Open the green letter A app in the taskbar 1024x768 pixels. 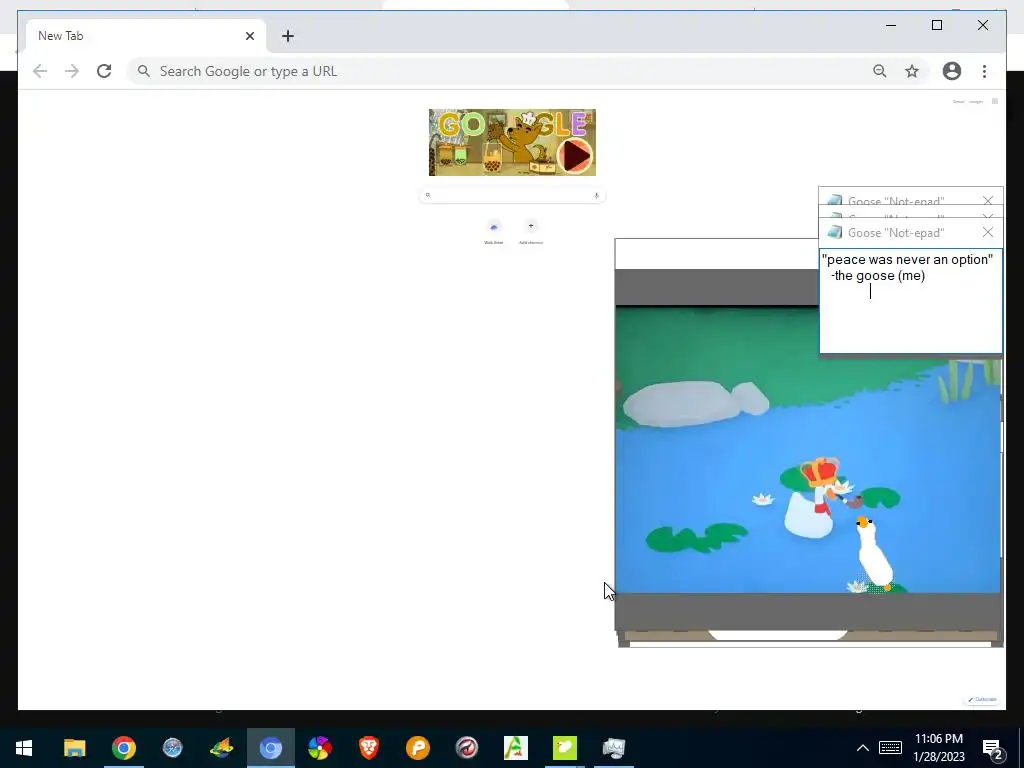pos(515,748)
